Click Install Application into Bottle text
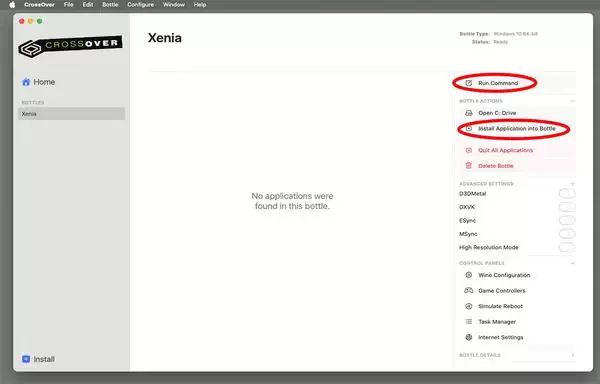 tap(517, 129)
